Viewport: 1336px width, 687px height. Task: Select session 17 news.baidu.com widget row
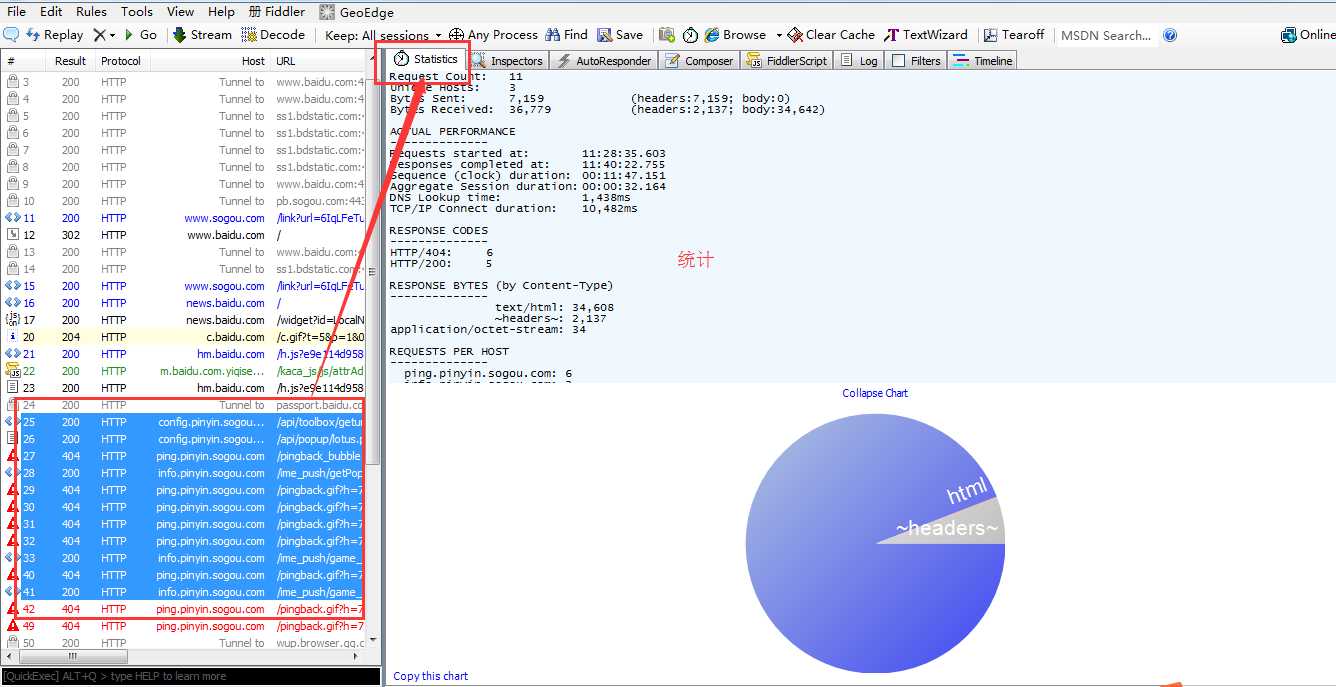coord(184,320)
